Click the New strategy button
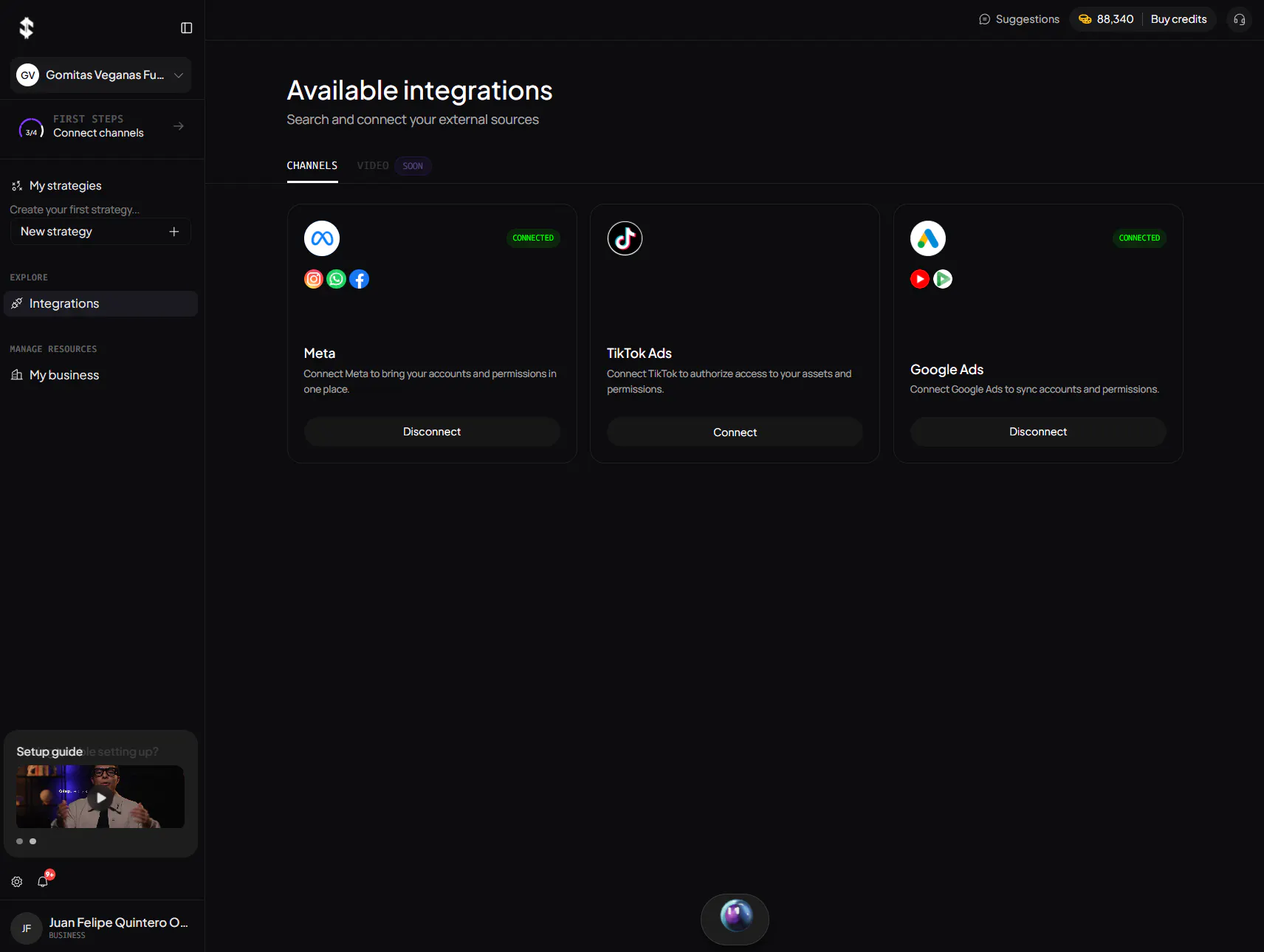 pyautogui.click(x=100, y=232)
